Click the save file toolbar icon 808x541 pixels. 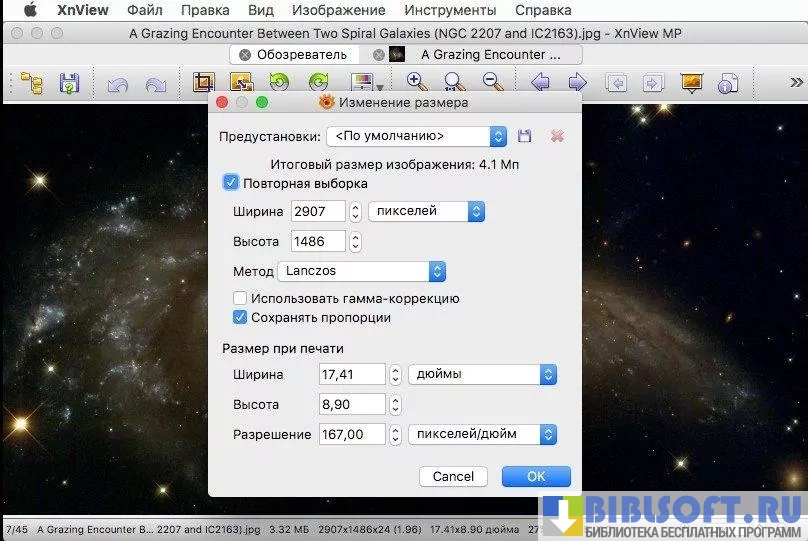69,84
